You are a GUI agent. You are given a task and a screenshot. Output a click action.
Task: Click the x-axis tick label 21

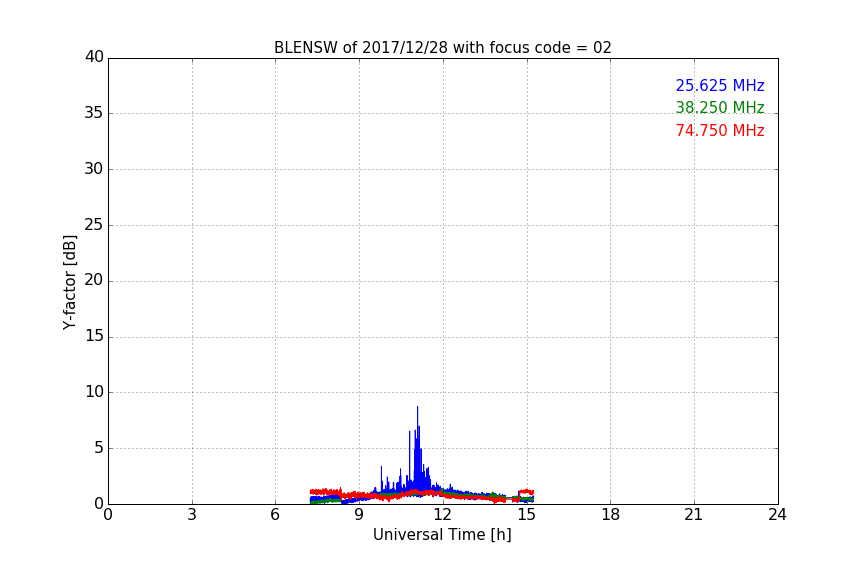tap(694, 515)
